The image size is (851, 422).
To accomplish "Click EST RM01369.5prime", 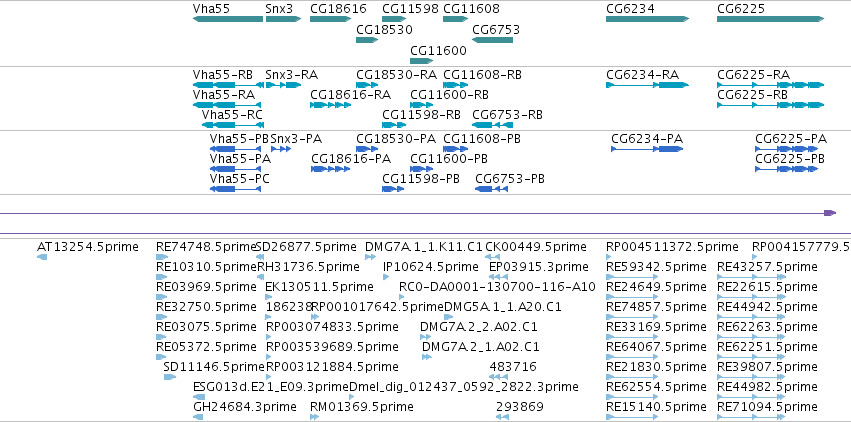I will tap(361, 407).
